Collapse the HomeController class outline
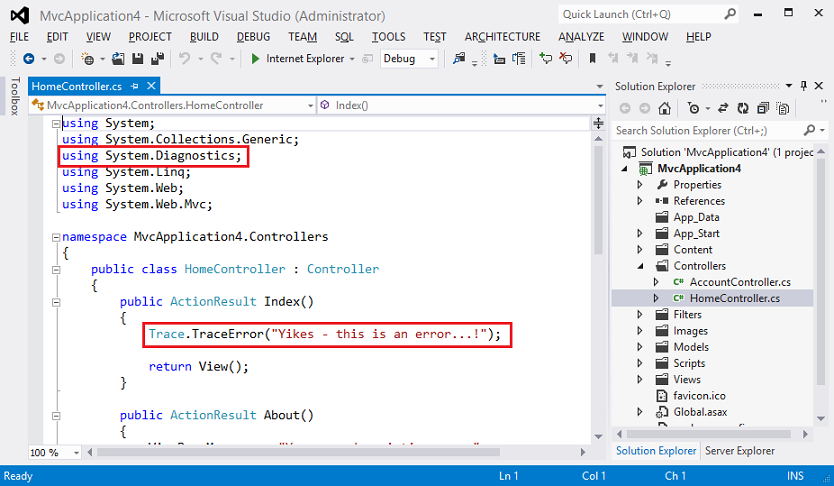The image size is (834, 486). coord(56,270)
